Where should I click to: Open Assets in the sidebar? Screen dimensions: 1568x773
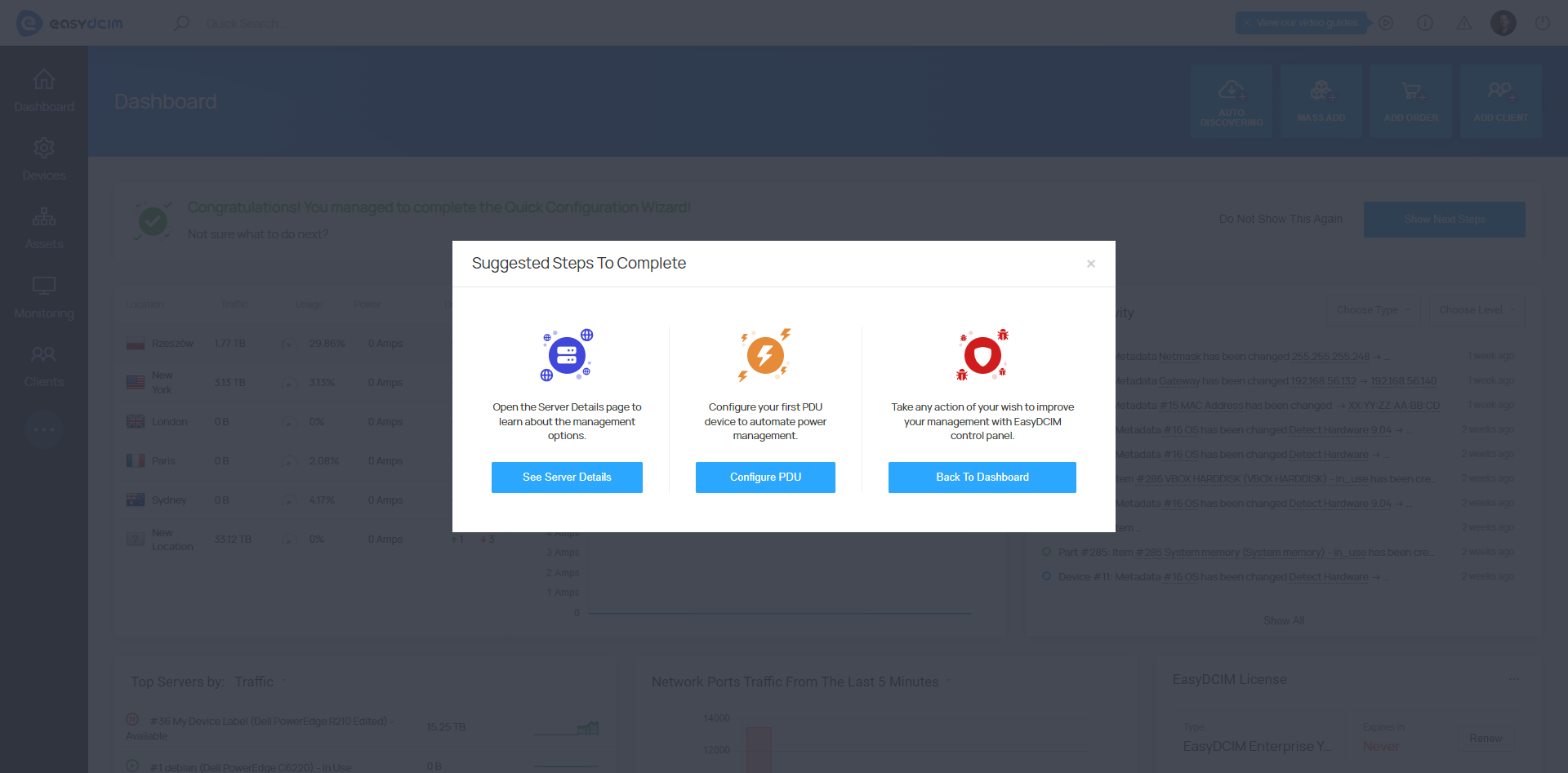click(x=44, y=228)
